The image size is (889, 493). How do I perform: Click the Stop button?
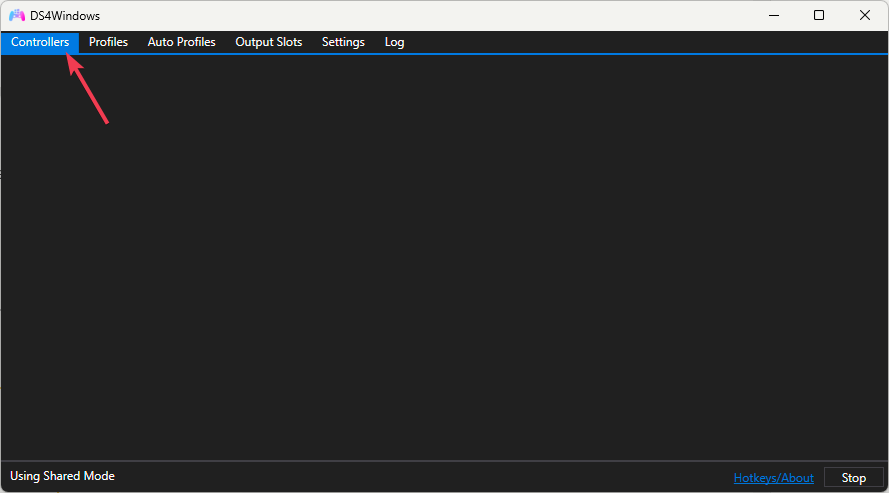(x=853, y=478)
